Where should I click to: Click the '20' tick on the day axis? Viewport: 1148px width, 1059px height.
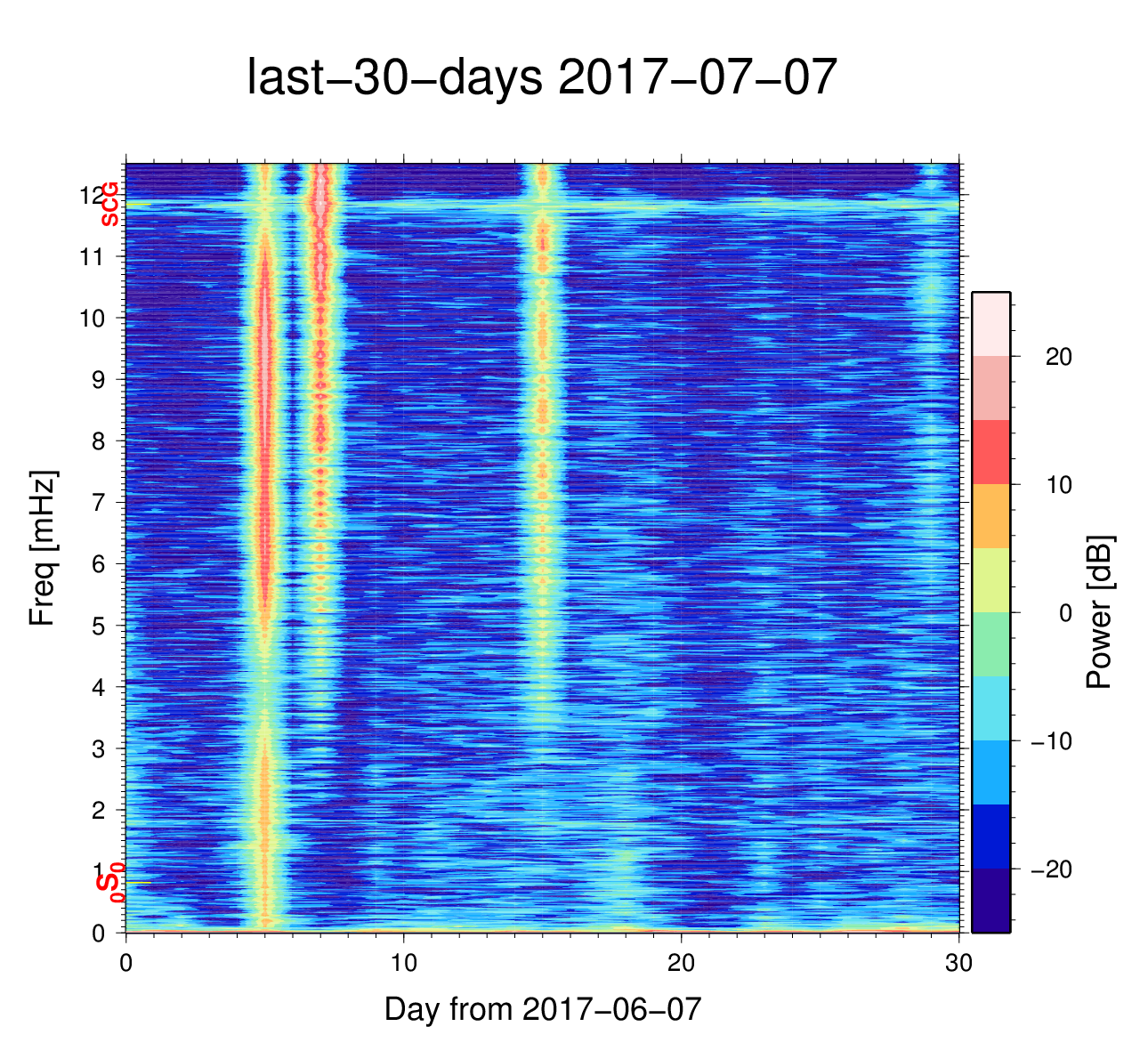point(682,964)
